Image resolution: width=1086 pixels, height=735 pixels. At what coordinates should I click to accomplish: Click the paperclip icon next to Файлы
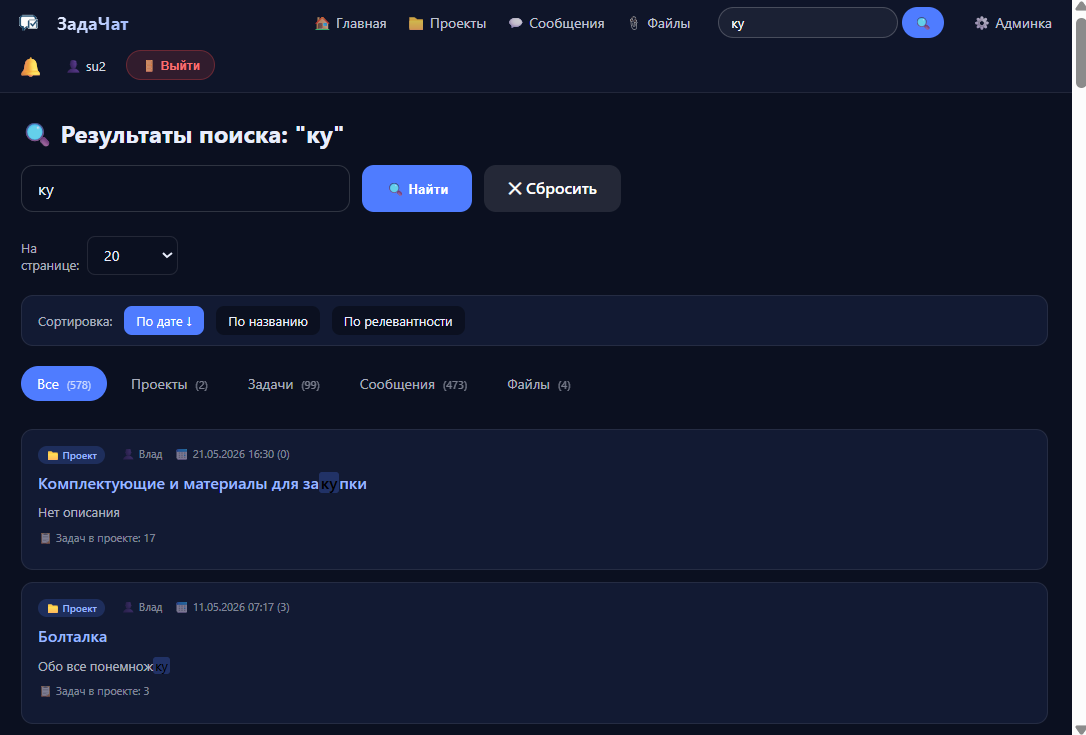point(633,24)
